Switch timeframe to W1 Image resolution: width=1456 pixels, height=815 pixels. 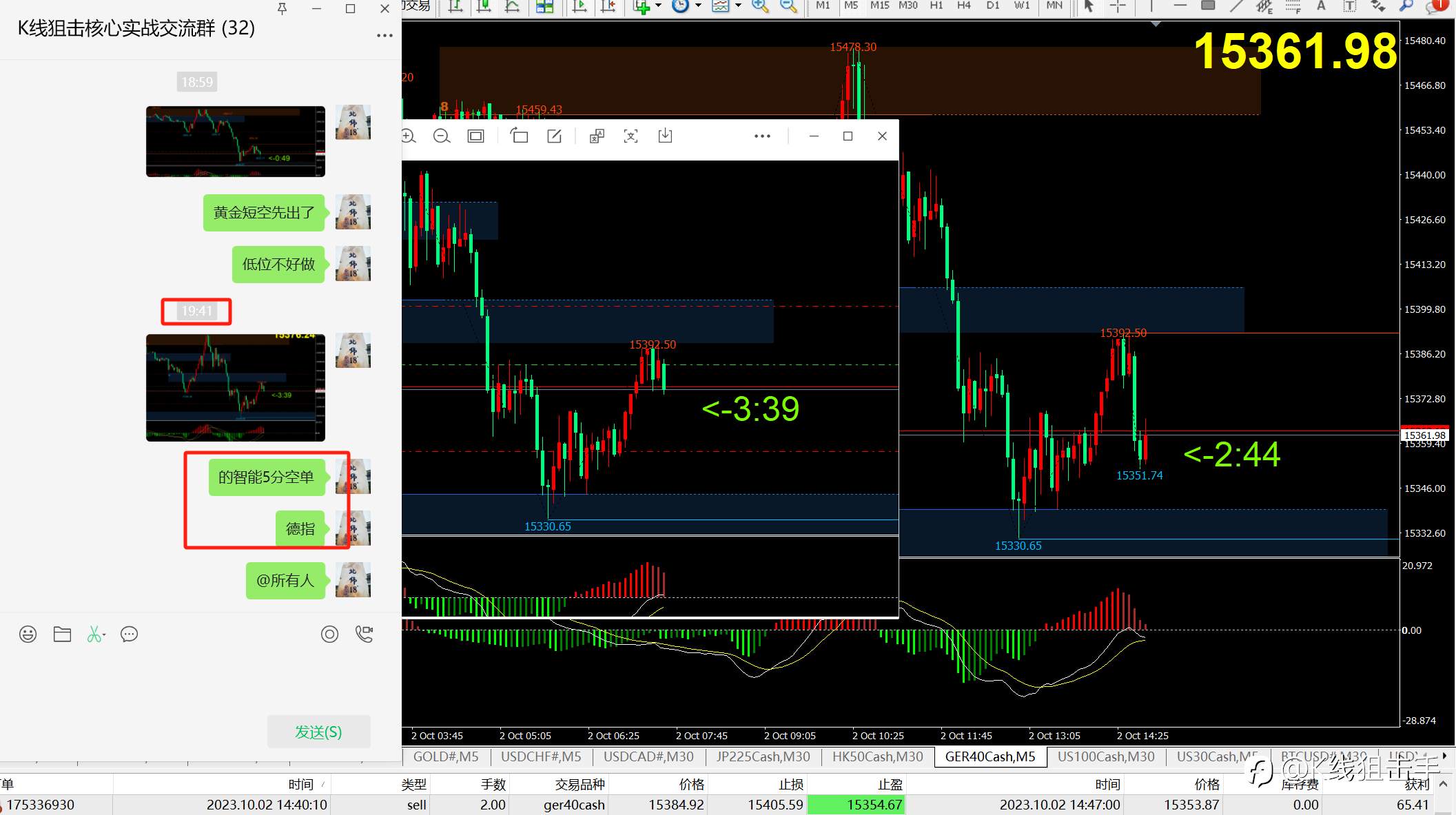tap(1022, 6)
